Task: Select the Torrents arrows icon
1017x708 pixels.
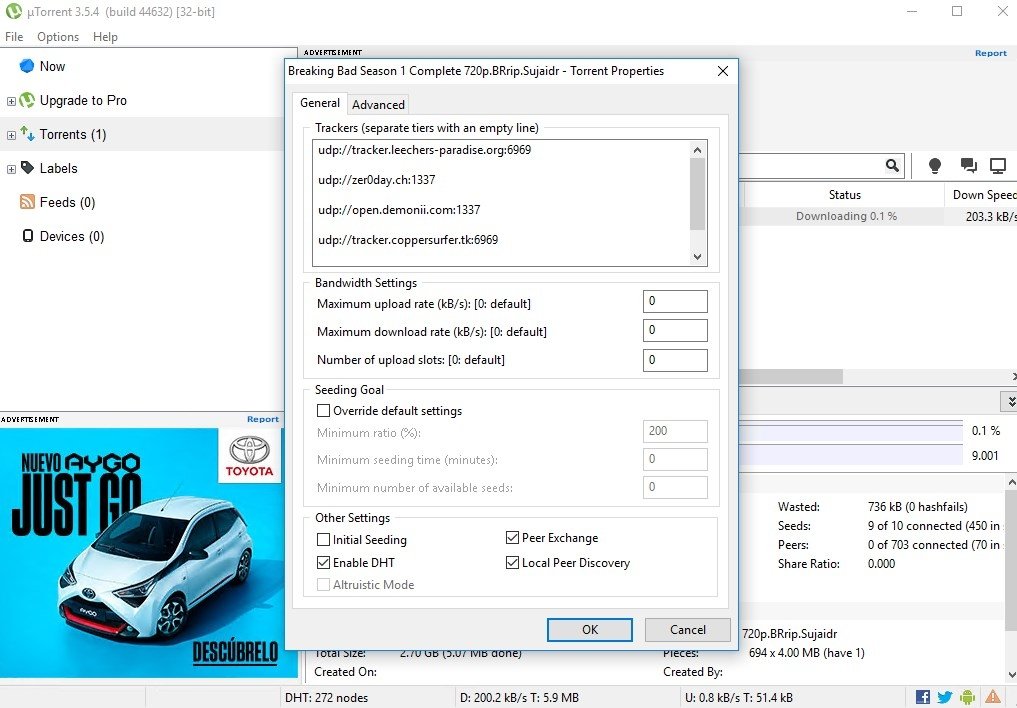Action: pyautogui.click(x=27, y=134)
